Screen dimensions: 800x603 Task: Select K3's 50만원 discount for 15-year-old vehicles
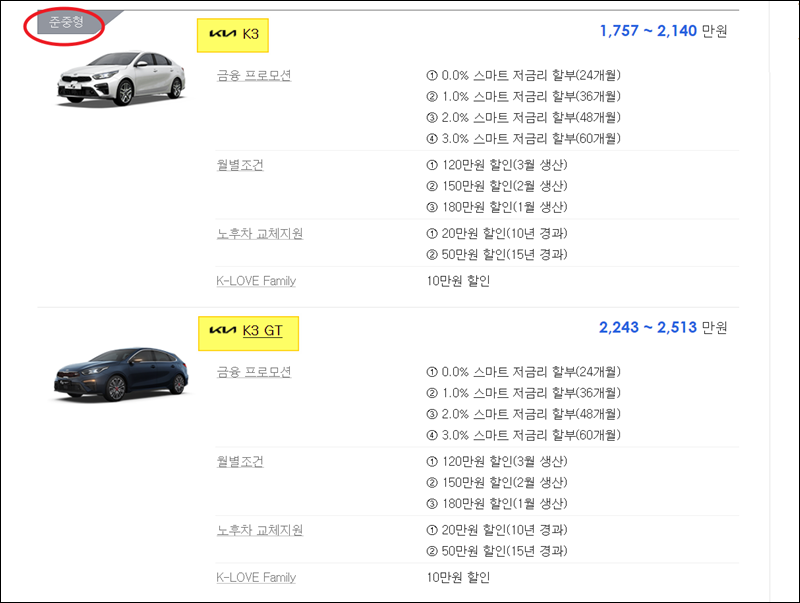[x=497, y=254]
